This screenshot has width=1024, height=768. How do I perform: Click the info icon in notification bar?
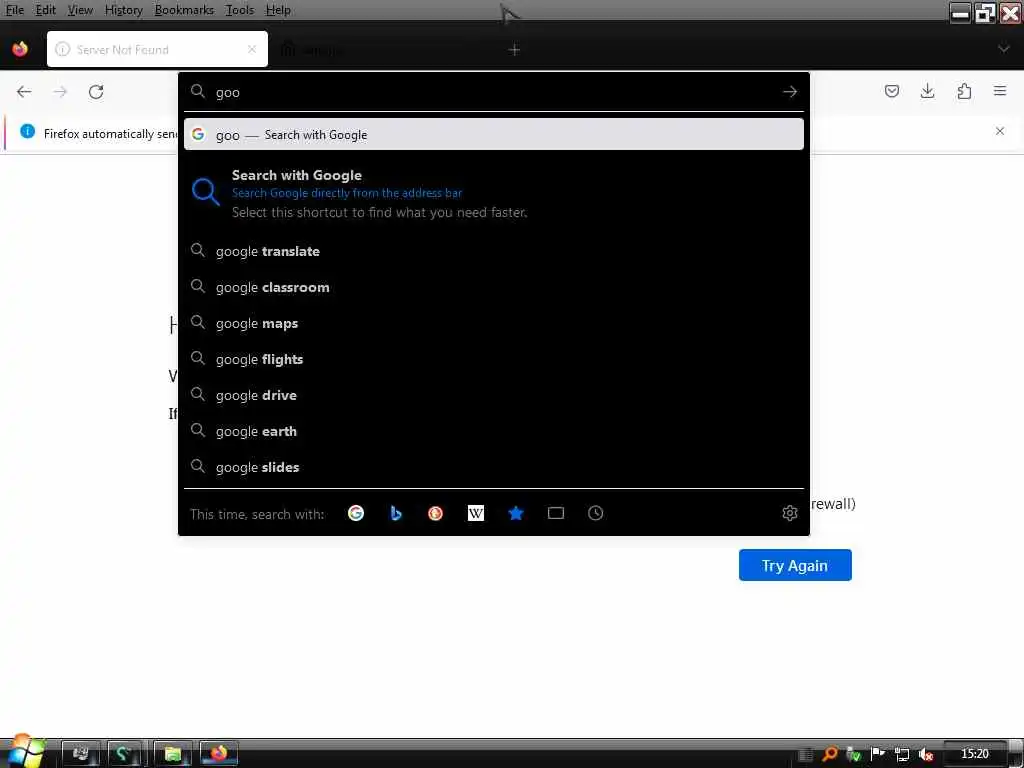[27, 131]
